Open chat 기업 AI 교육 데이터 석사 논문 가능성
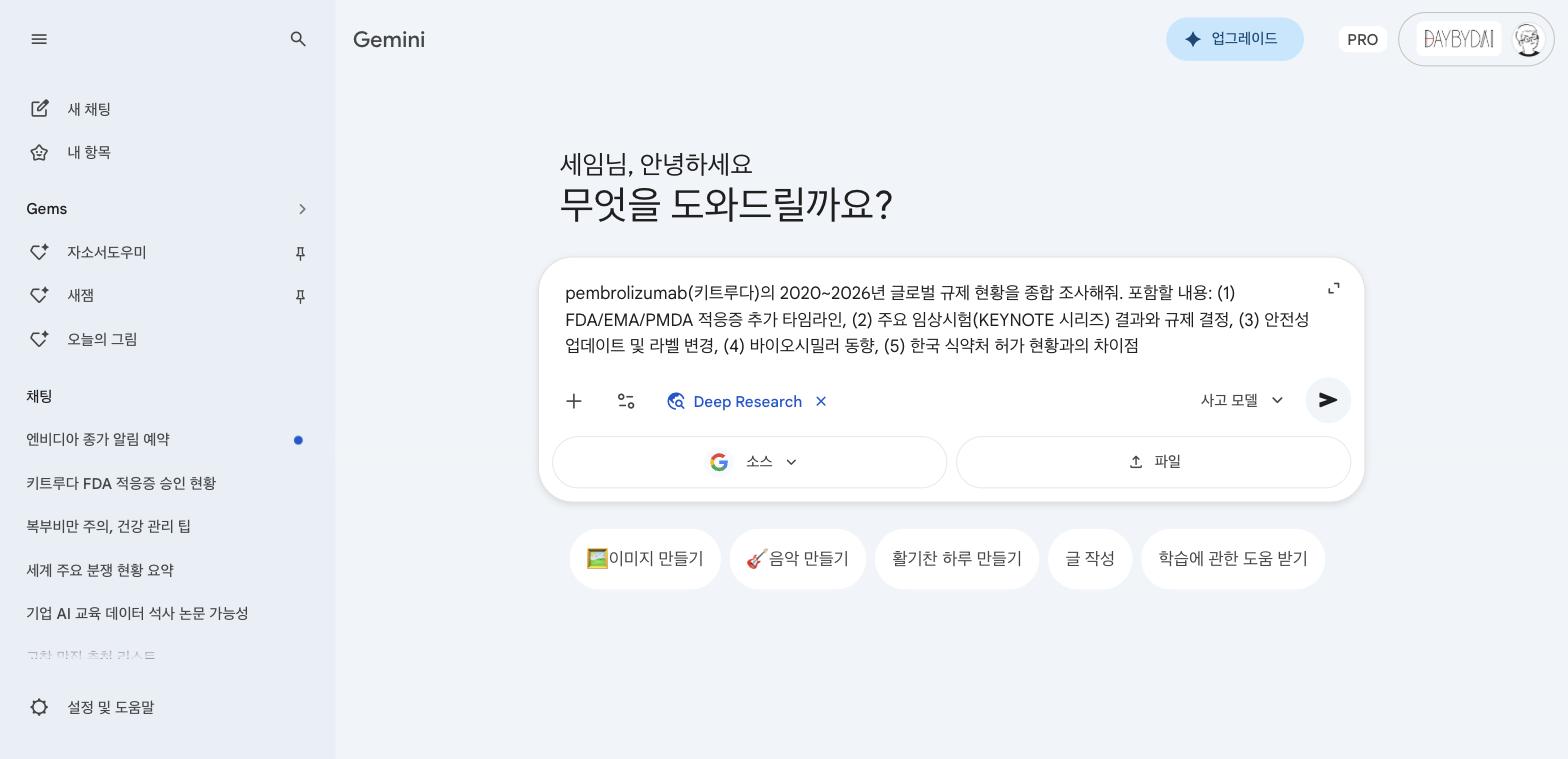The height and width of the screenshot is (759, 1568). coord(137,613)
